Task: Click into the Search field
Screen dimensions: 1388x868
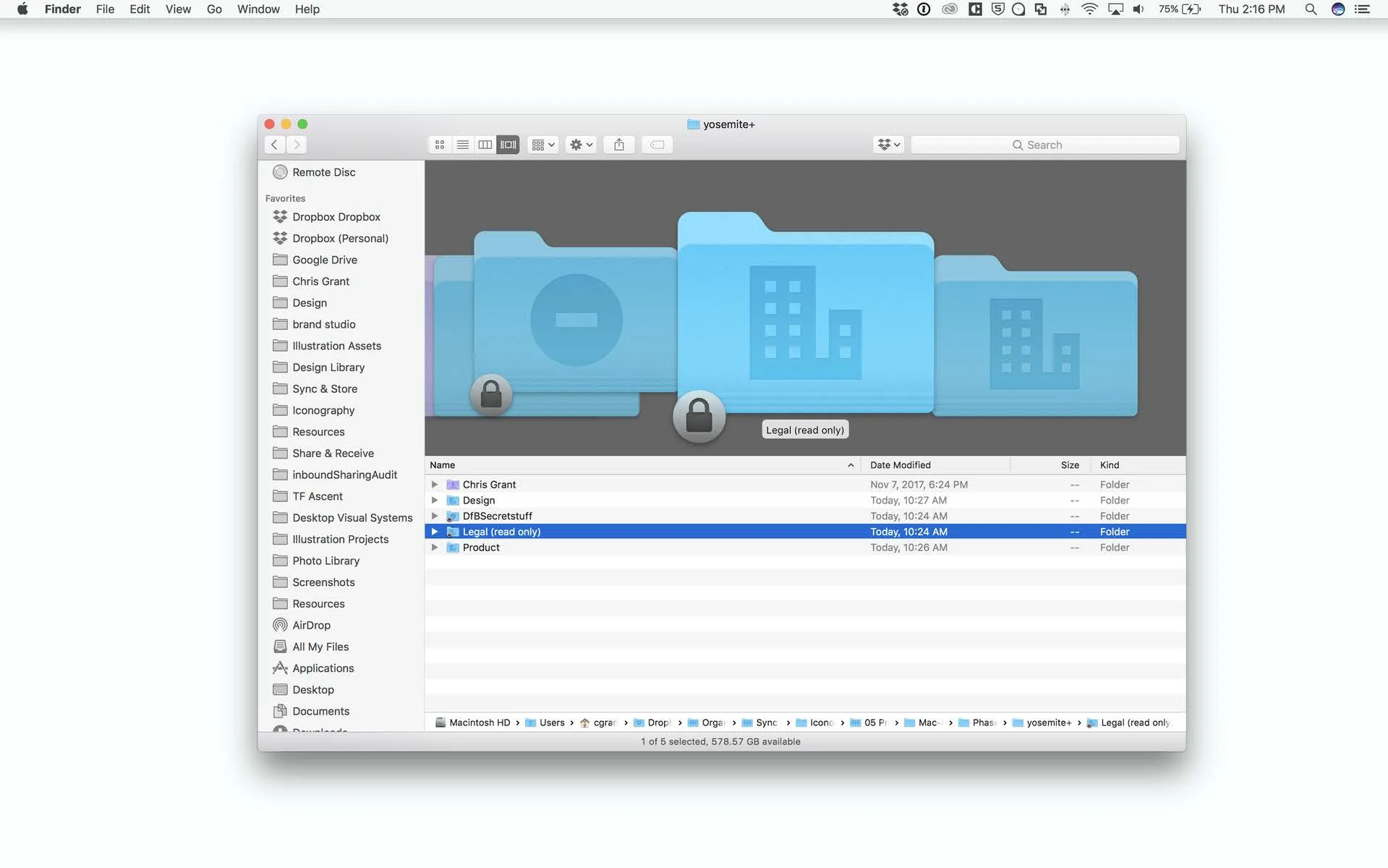Action: coord(1044,145)
